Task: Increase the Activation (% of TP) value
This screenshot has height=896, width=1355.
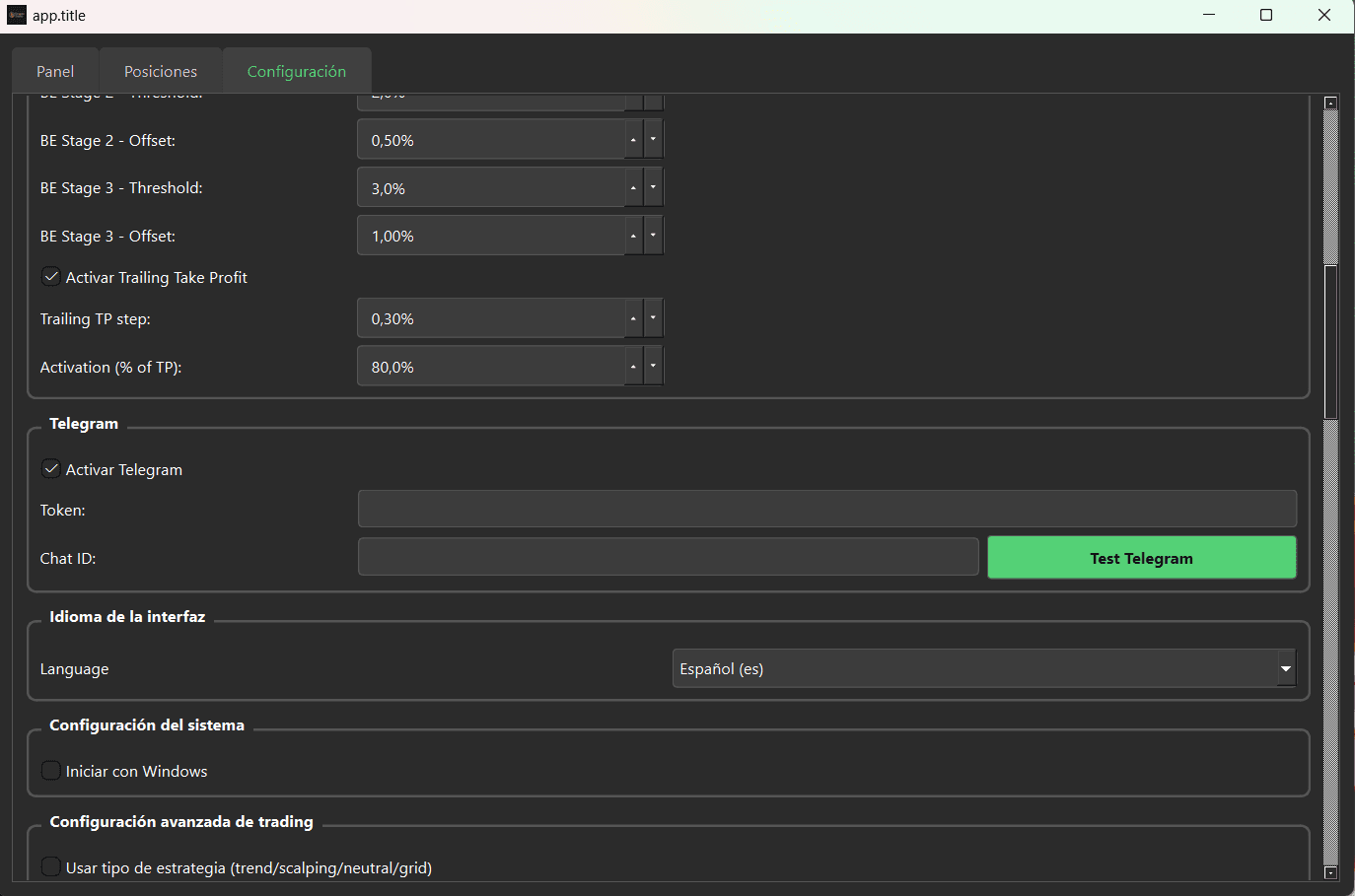Action: coord(633,367)
